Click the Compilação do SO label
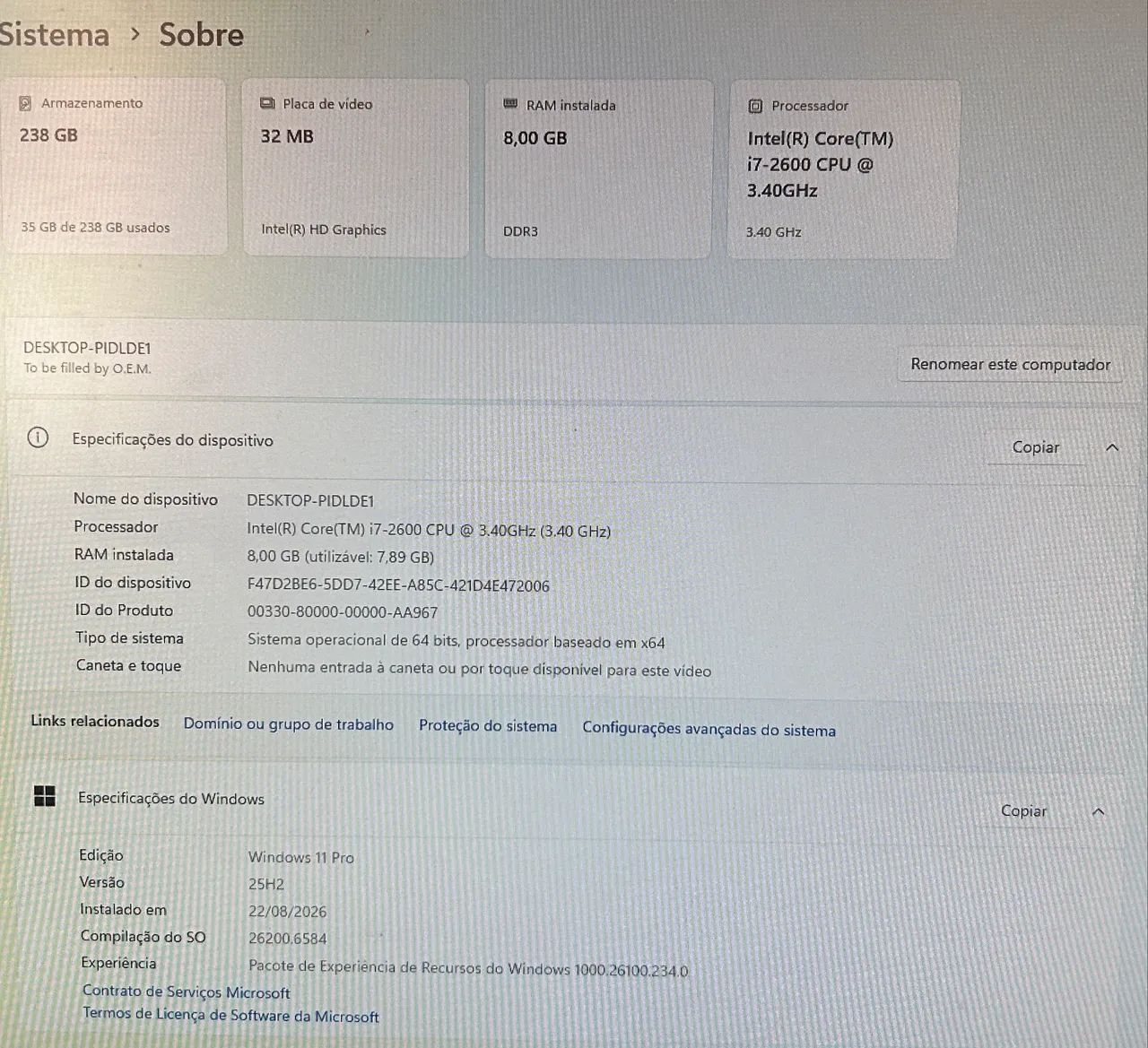The width and height of the screenshot is (1148, 1048). tap(143, 937)
